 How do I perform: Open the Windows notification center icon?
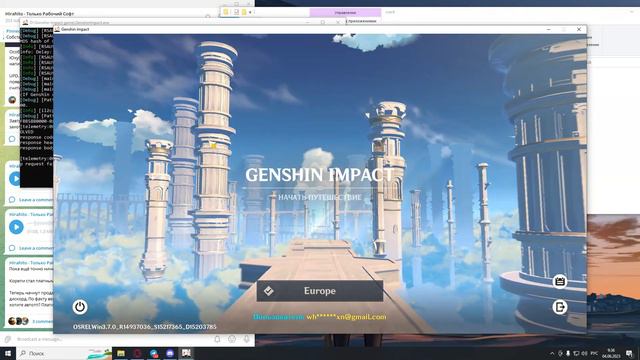629,353
